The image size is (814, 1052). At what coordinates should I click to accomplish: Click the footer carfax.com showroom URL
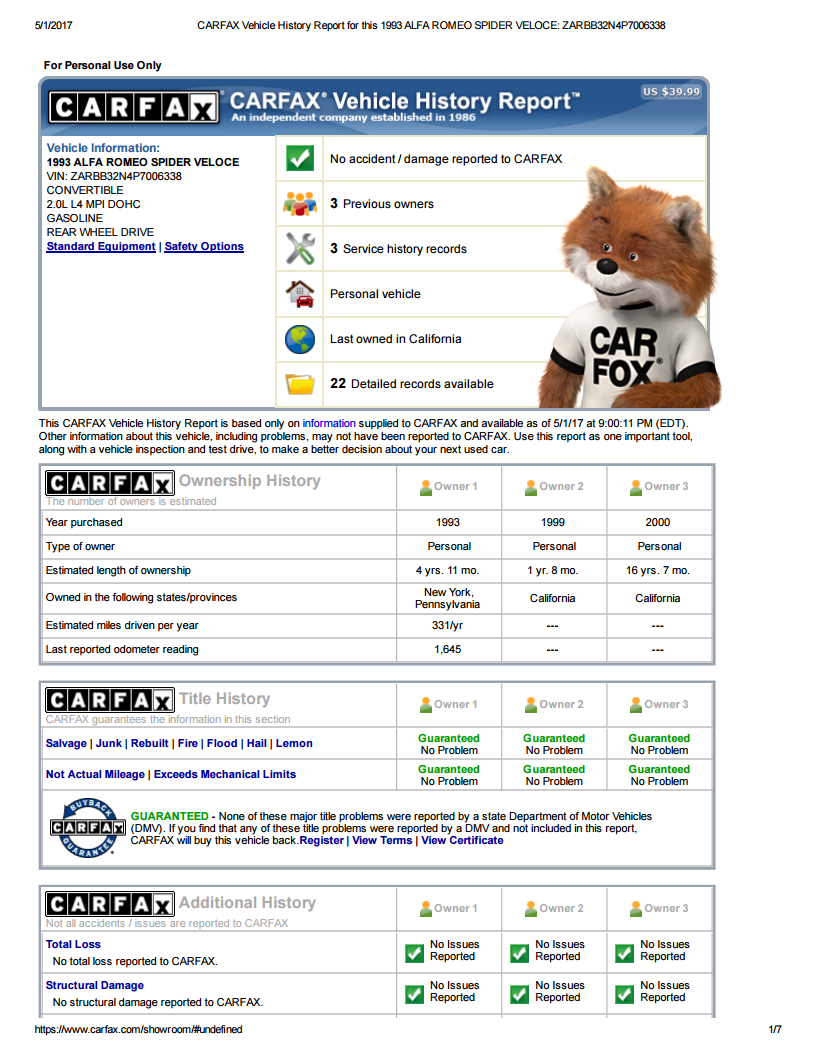point(138,1029)
